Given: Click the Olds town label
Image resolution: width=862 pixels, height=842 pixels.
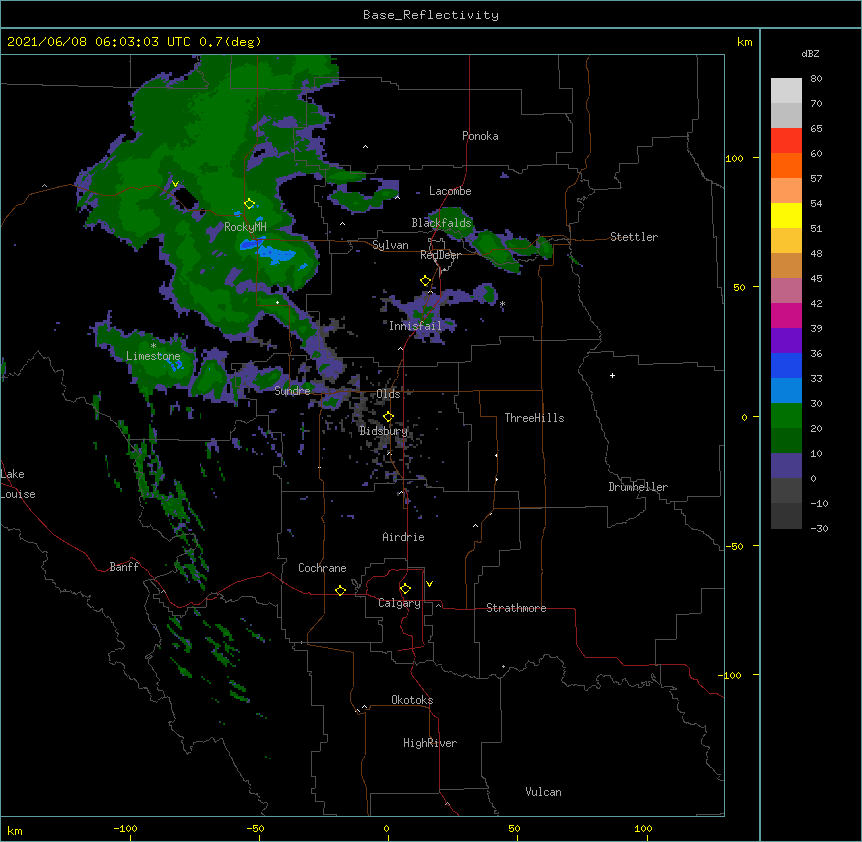Looking at the screenshot, I should tap(388, 394).
